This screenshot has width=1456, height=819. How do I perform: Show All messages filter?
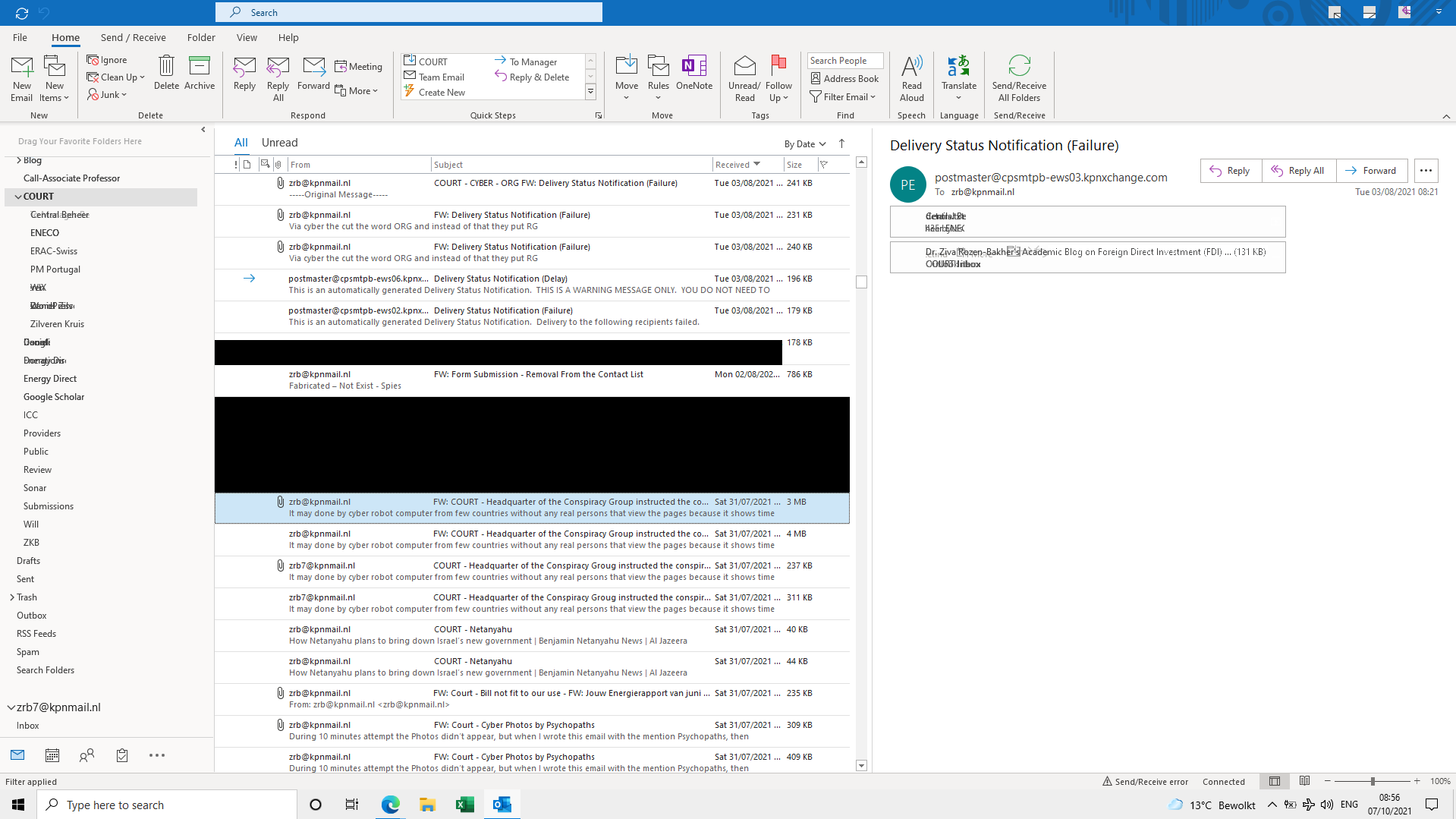point(241,143)
